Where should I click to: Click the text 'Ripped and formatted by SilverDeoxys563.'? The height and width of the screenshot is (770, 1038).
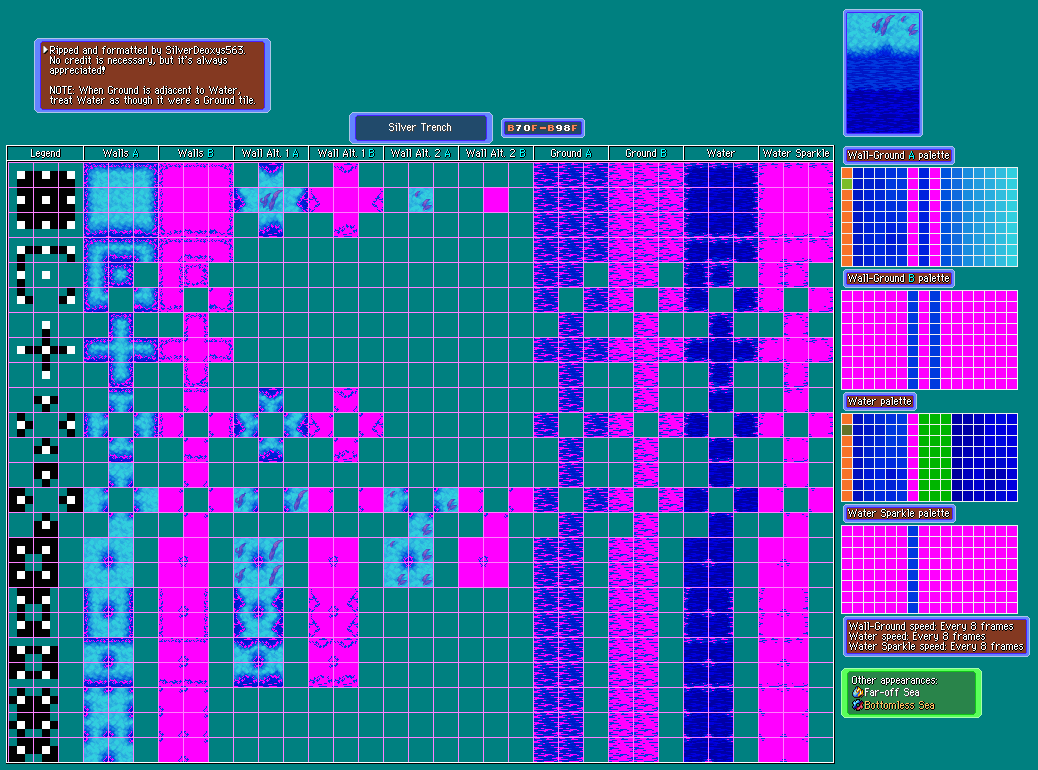[147, 50]
